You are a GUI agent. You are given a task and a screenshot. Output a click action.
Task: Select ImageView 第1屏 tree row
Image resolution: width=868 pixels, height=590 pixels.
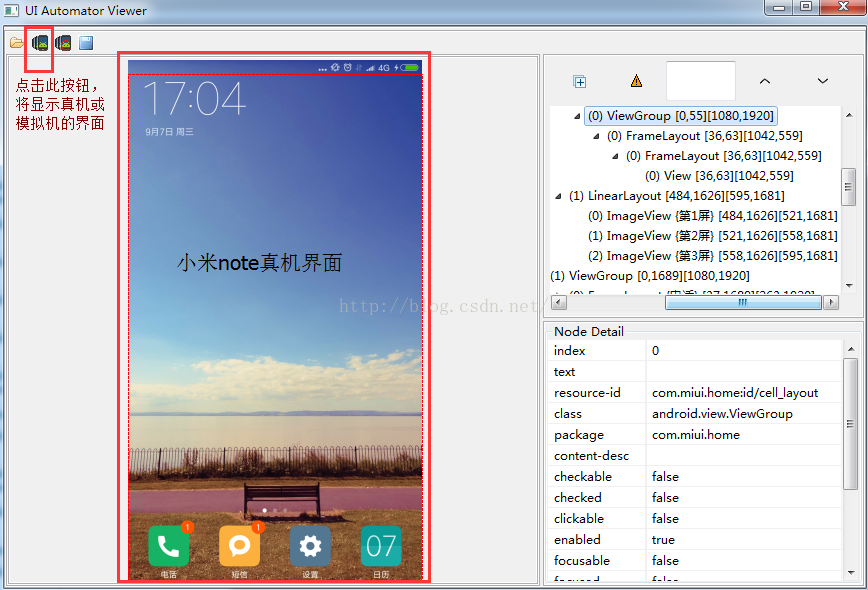point(712,215)
